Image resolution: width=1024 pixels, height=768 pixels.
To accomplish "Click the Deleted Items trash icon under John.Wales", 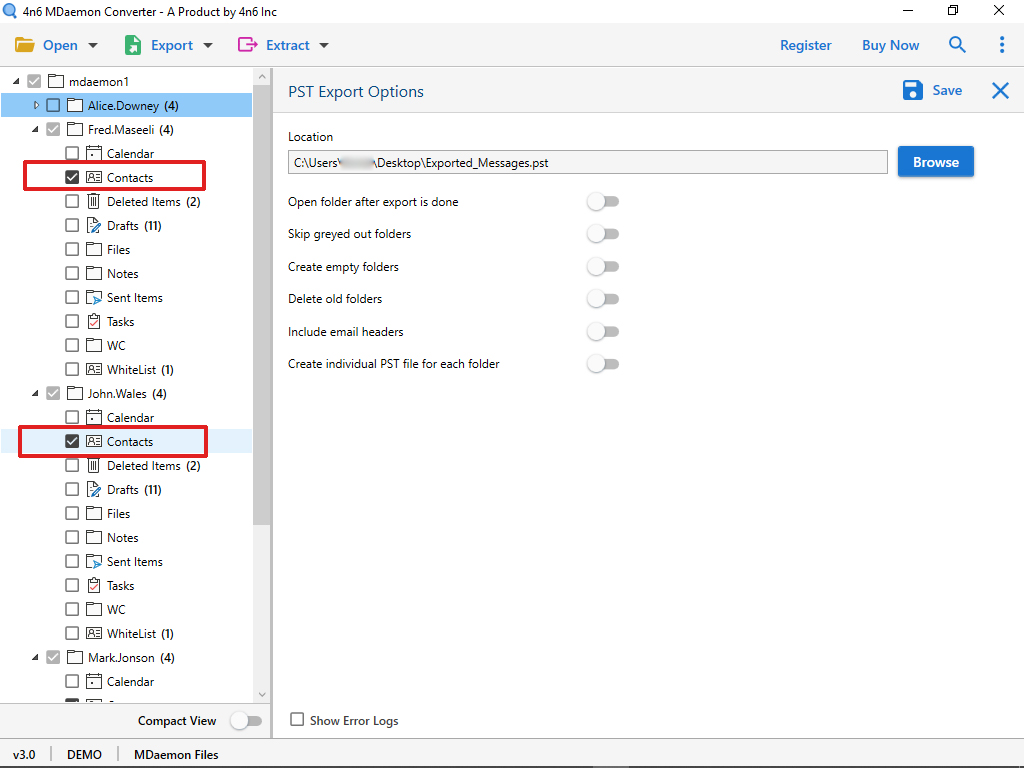I will click(x=94, y=466).
